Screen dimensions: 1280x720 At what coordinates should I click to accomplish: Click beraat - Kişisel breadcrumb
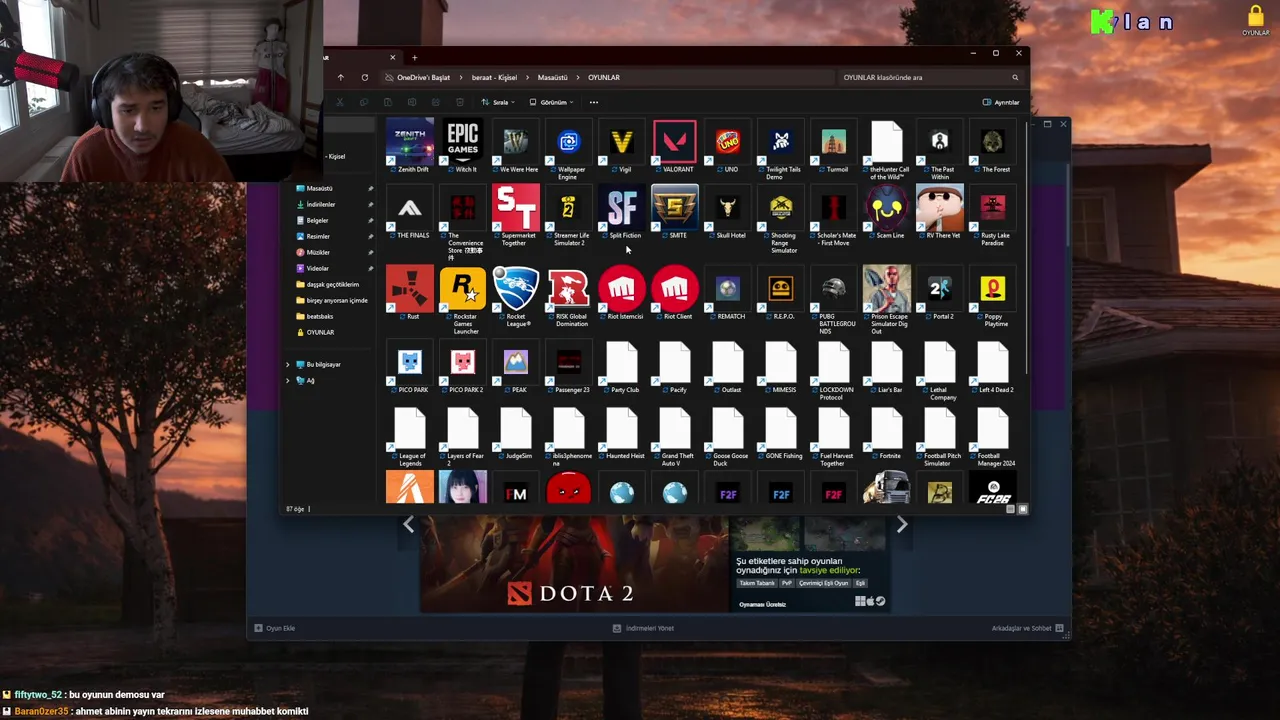click(x=494, y=77)
